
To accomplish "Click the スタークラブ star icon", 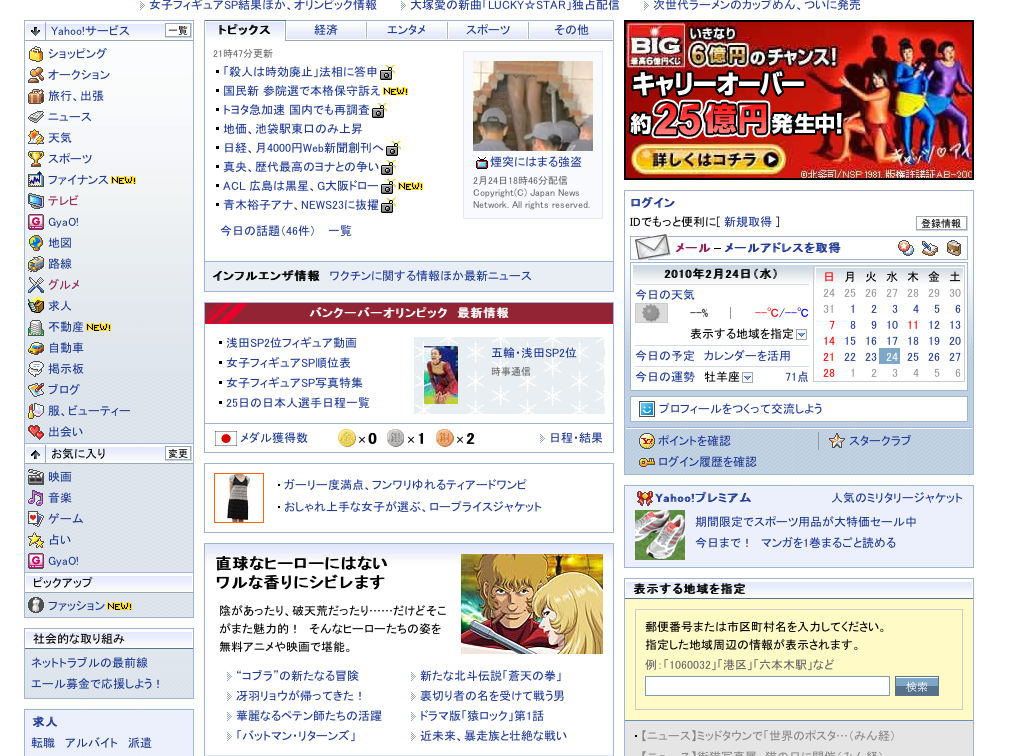I will (x=836, y=441).
